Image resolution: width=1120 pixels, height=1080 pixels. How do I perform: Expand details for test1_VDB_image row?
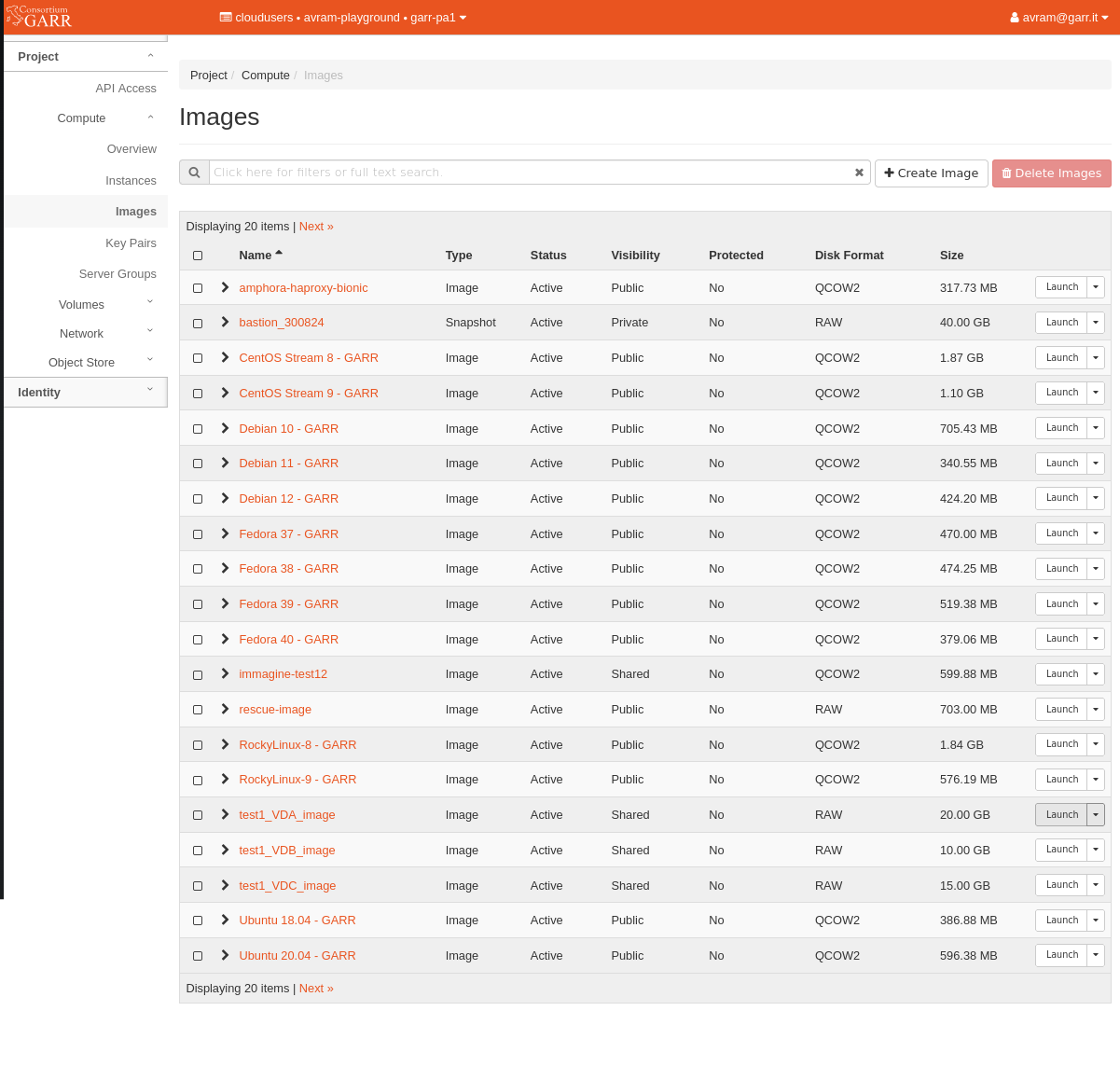[x=225, y=850]
